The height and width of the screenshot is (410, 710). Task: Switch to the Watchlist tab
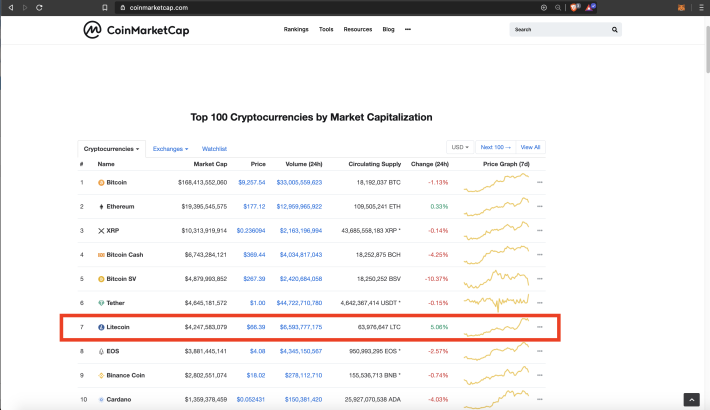click(x=214, y=149)
